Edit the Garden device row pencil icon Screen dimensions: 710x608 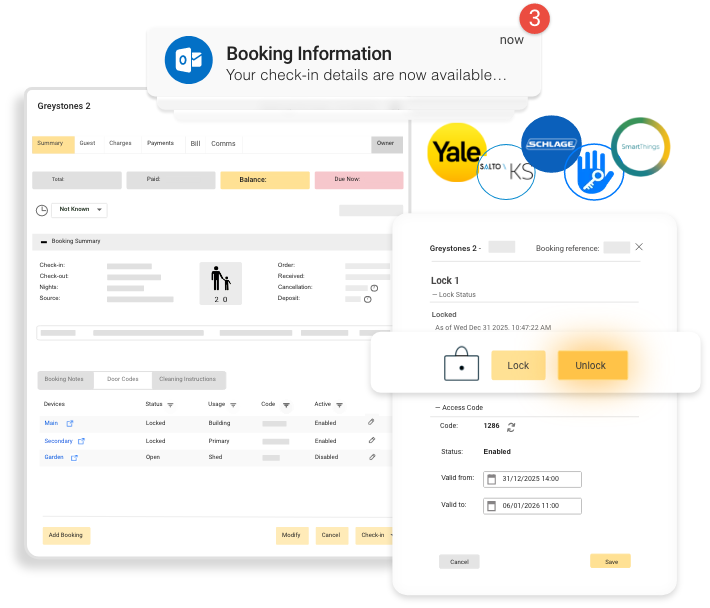click(x=372, y=457)
